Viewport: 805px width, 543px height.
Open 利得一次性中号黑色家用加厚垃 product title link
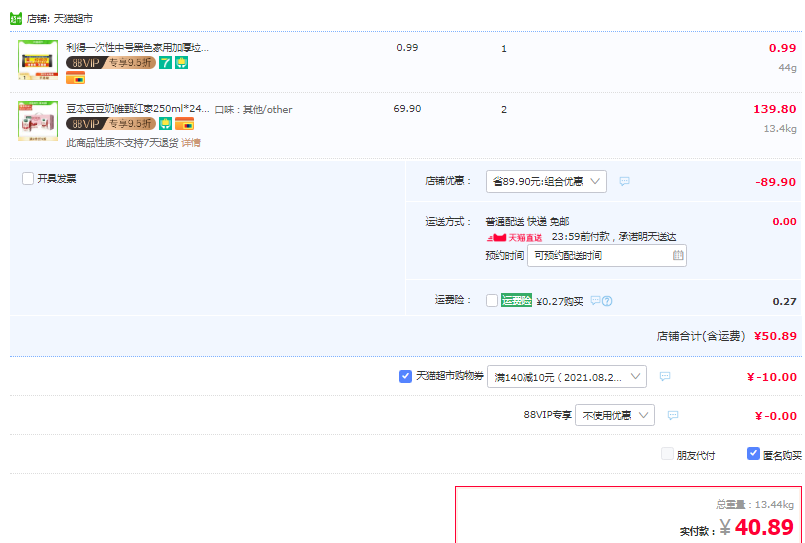click(x=138, y=48)
